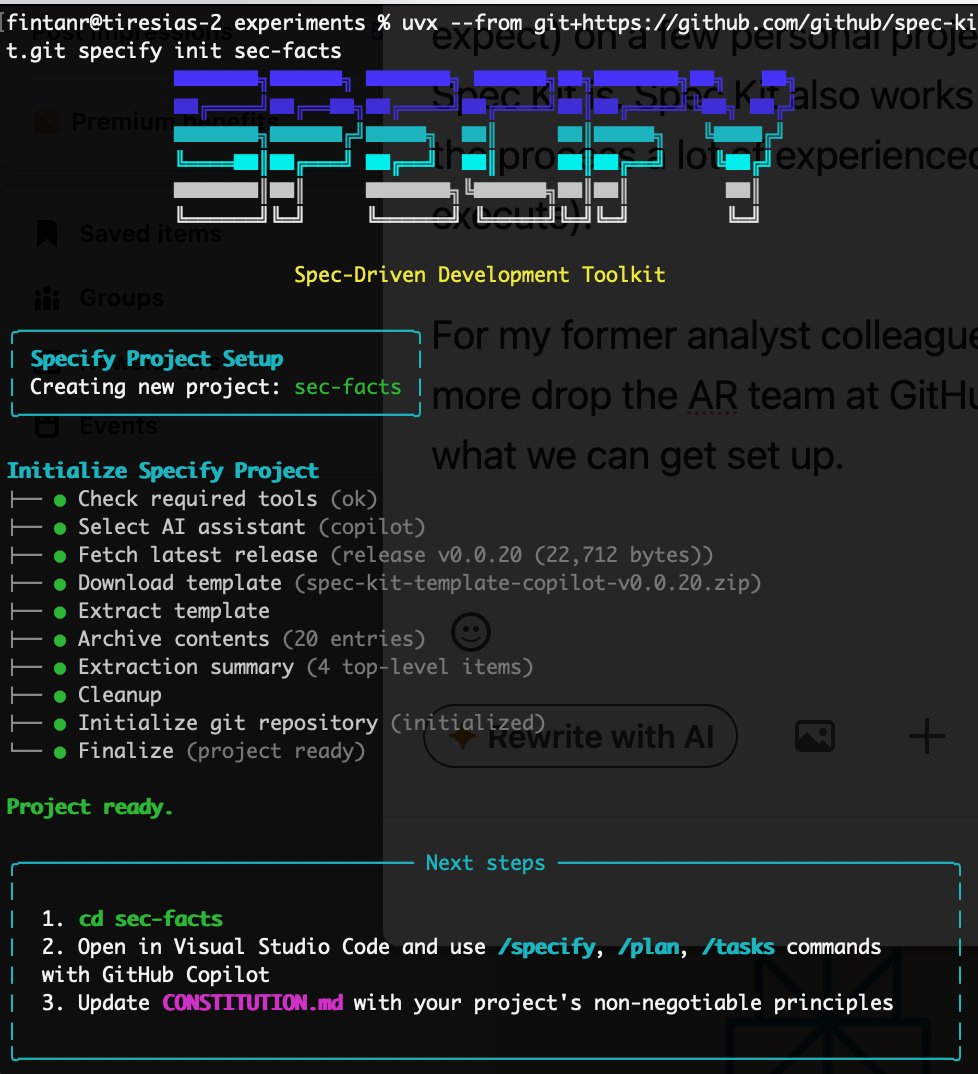This screenshot has height=1074, width=978.
Task: Select 'Groups' in background sidebar
Action: pos(122,298)
